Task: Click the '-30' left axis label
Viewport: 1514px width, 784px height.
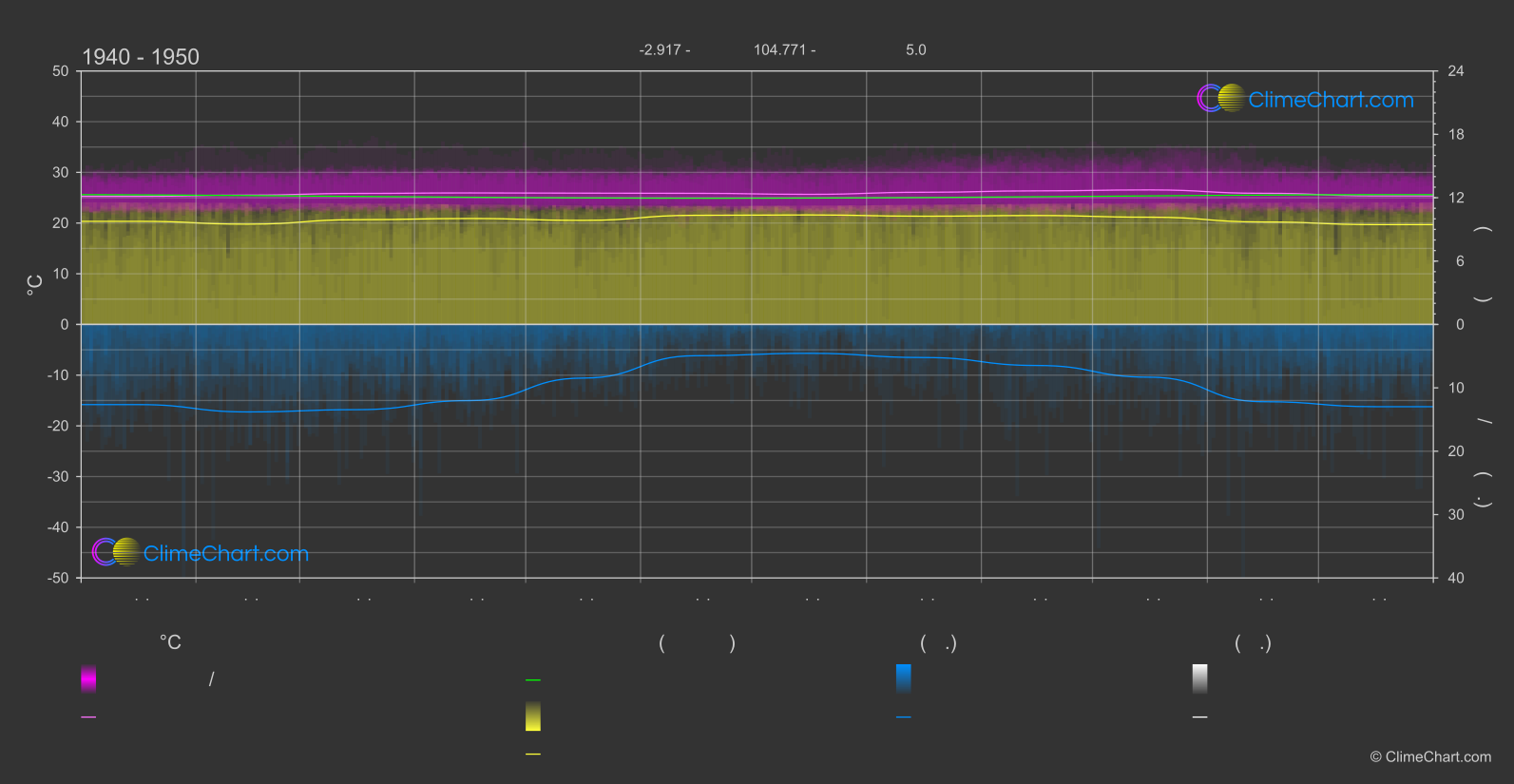Action: 59,477
